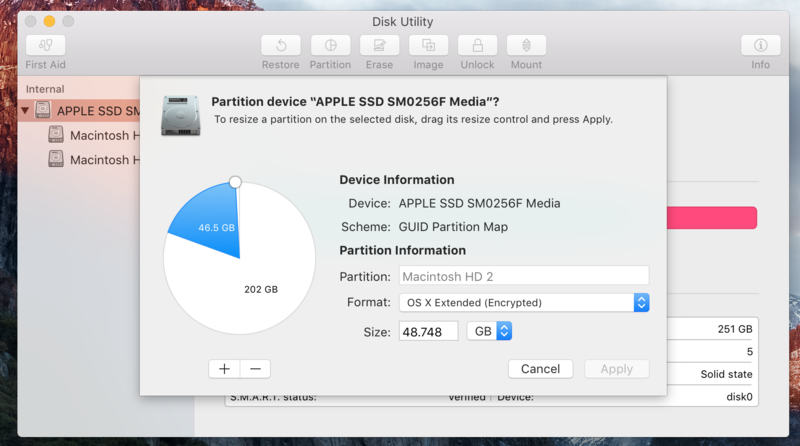This screenshot has width=800, height=446.
Task: Click the Apply button
Action: point(617,369)
